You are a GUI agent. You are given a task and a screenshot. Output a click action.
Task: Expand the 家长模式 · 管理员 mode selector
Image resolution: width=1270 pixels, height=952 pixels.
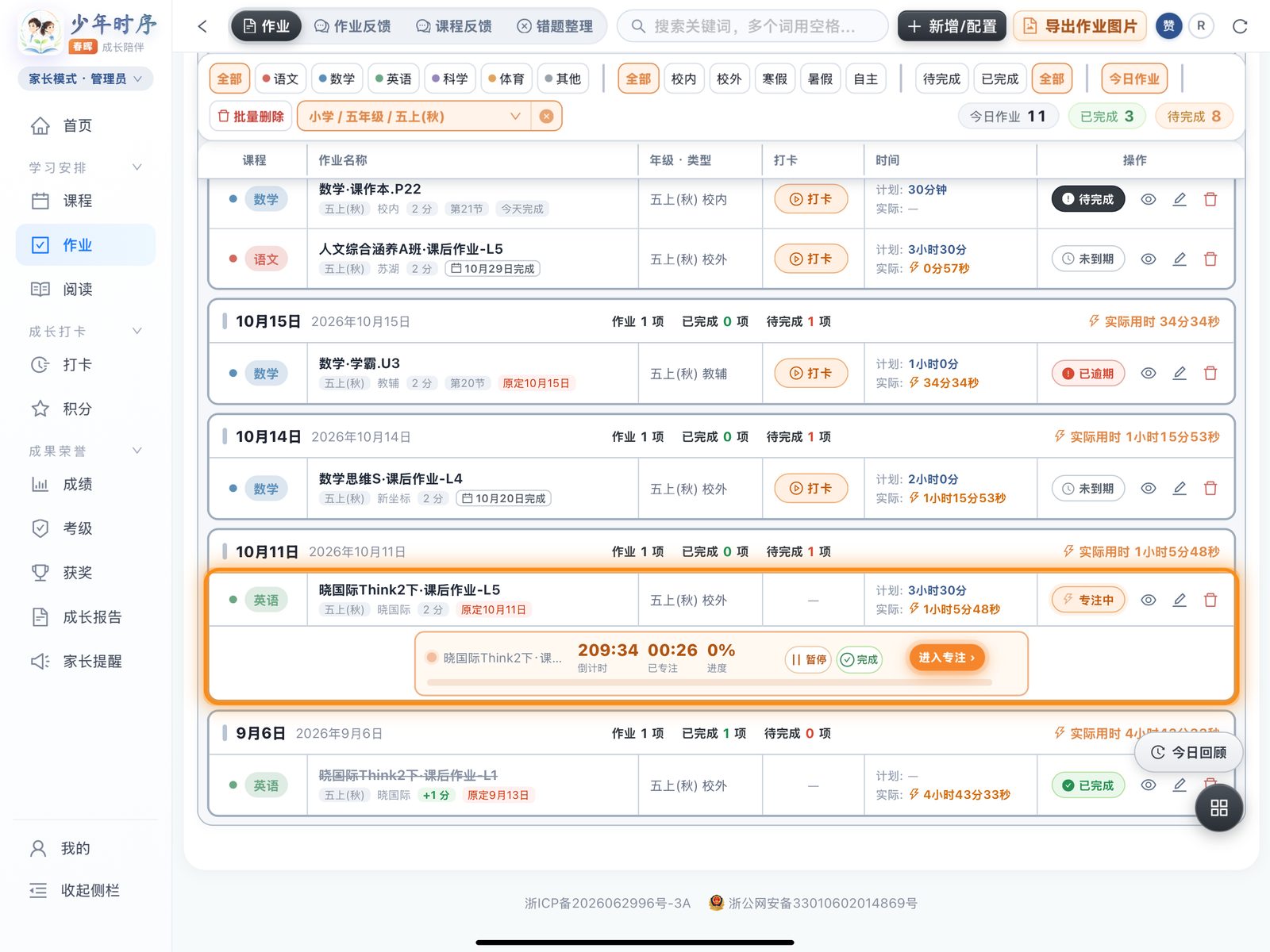click(85, 79)
